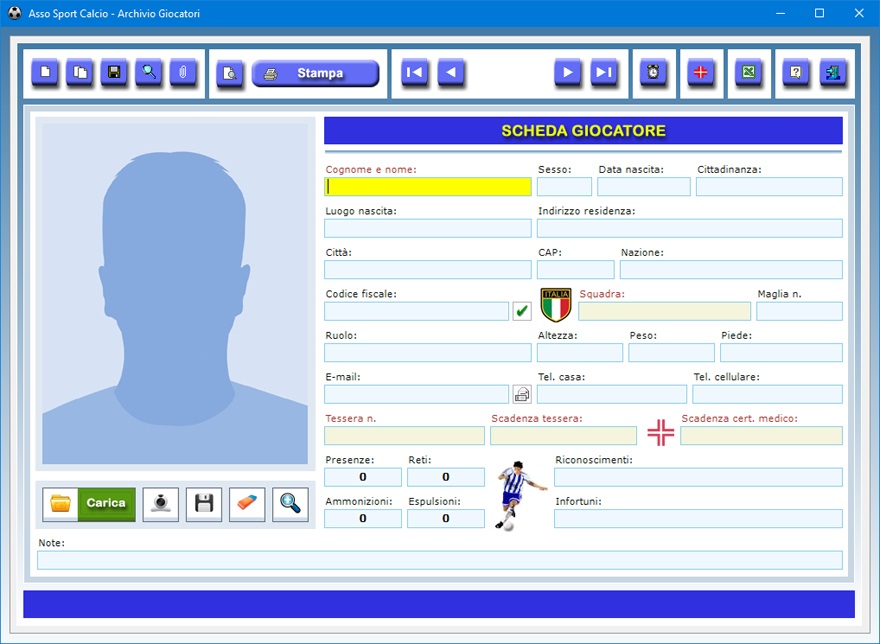Click the Scadenza tessera field
Screen dimensions: 880x644
click(563, 436)
